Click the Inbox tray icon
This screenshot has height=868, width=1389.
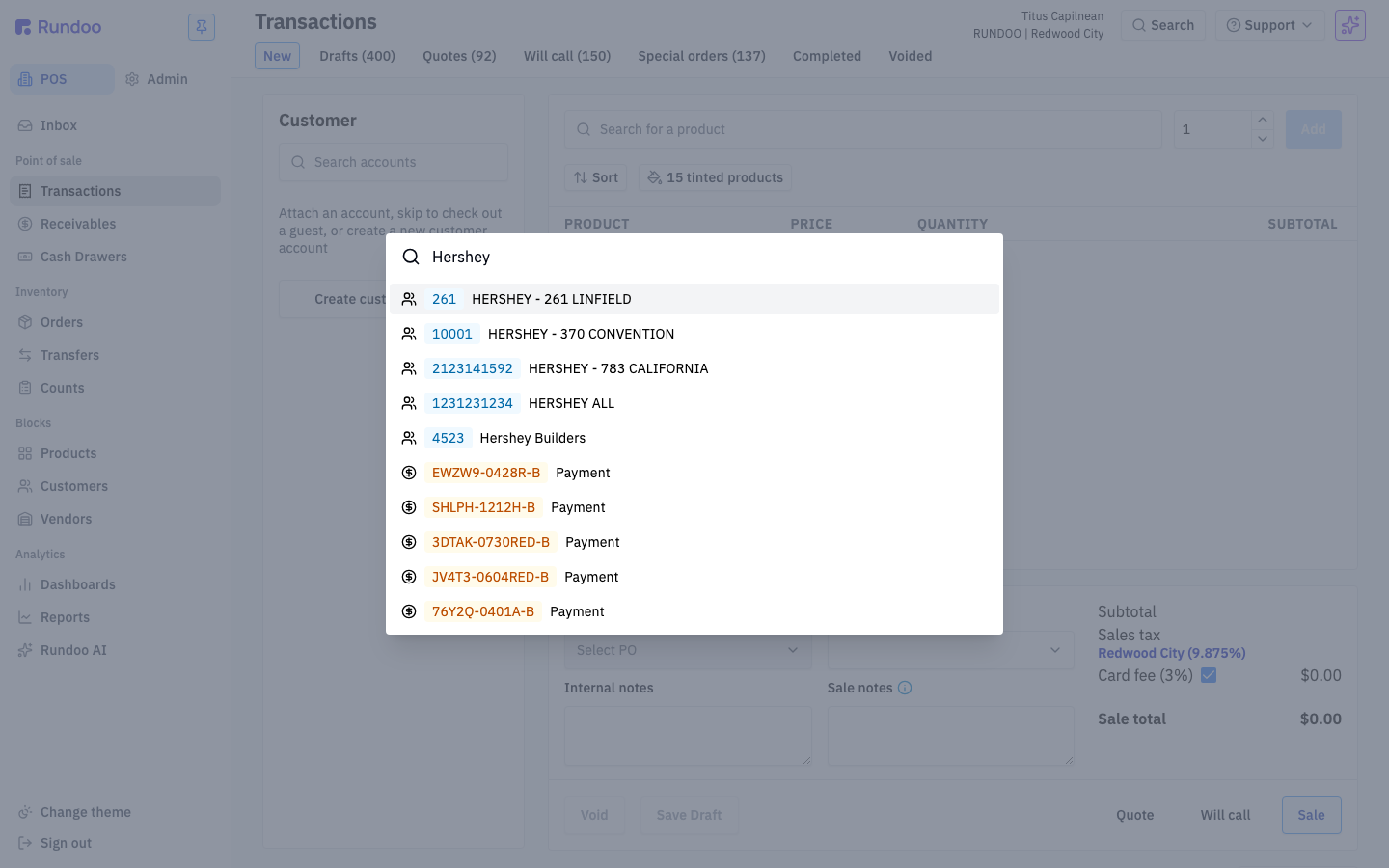click(25, 125)
